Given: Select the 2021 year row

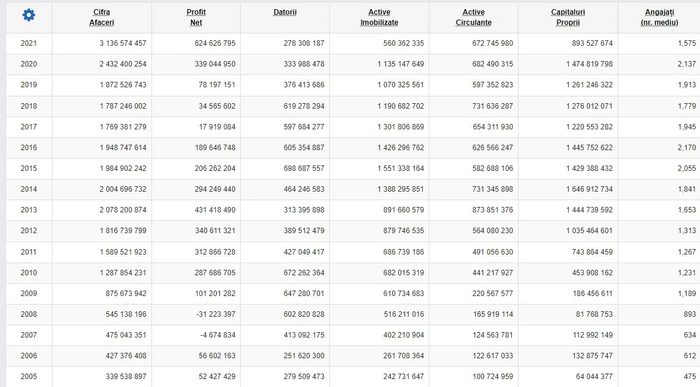Looking at the screenshot, I should 353,43.
